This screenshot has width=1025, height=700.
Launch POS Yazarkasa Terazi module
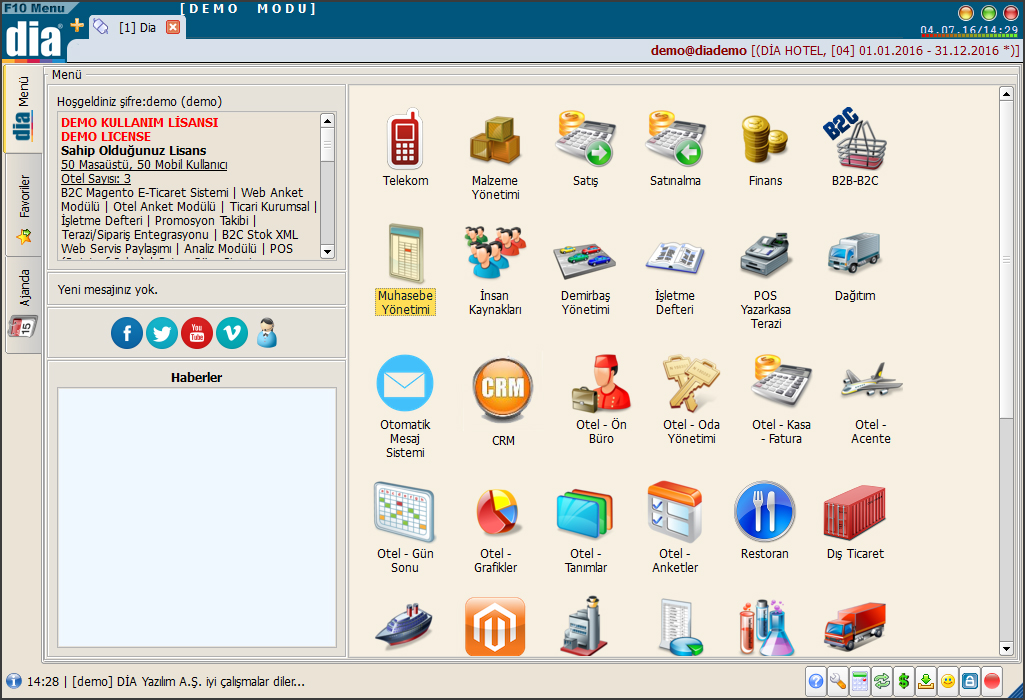tap(765, 280)
